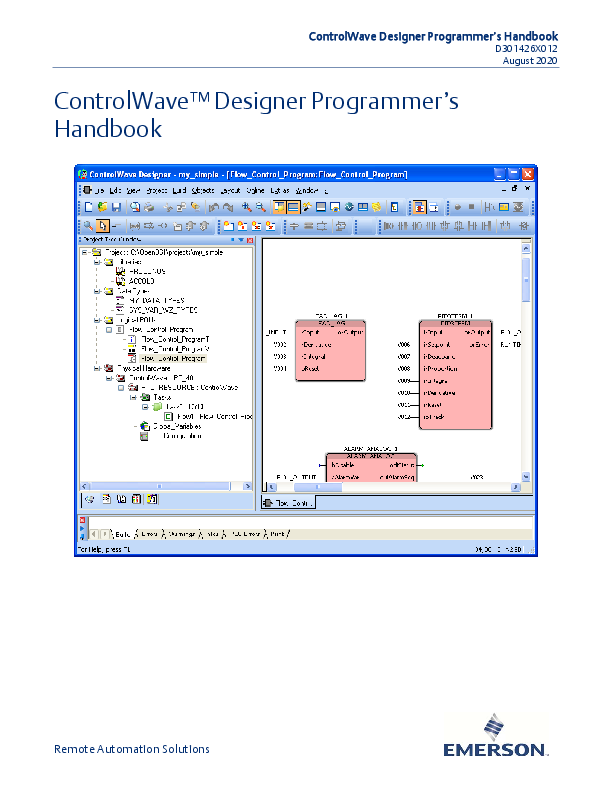
Task: Select the ALARM_ANALOG function block
Action: tap(371, 467)
